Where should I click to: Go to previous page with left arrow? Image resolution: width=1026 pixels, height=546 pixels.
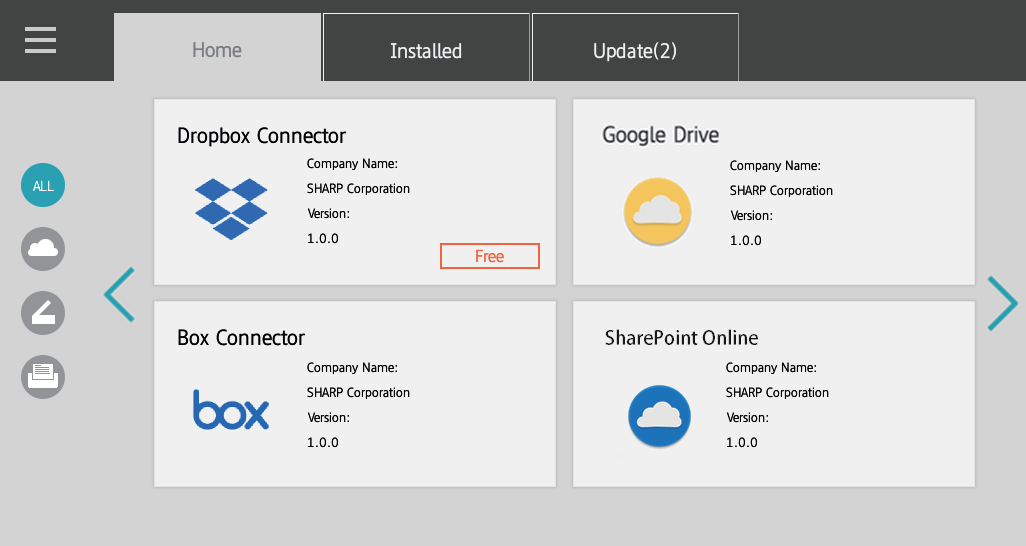click(x=119, y=295)
